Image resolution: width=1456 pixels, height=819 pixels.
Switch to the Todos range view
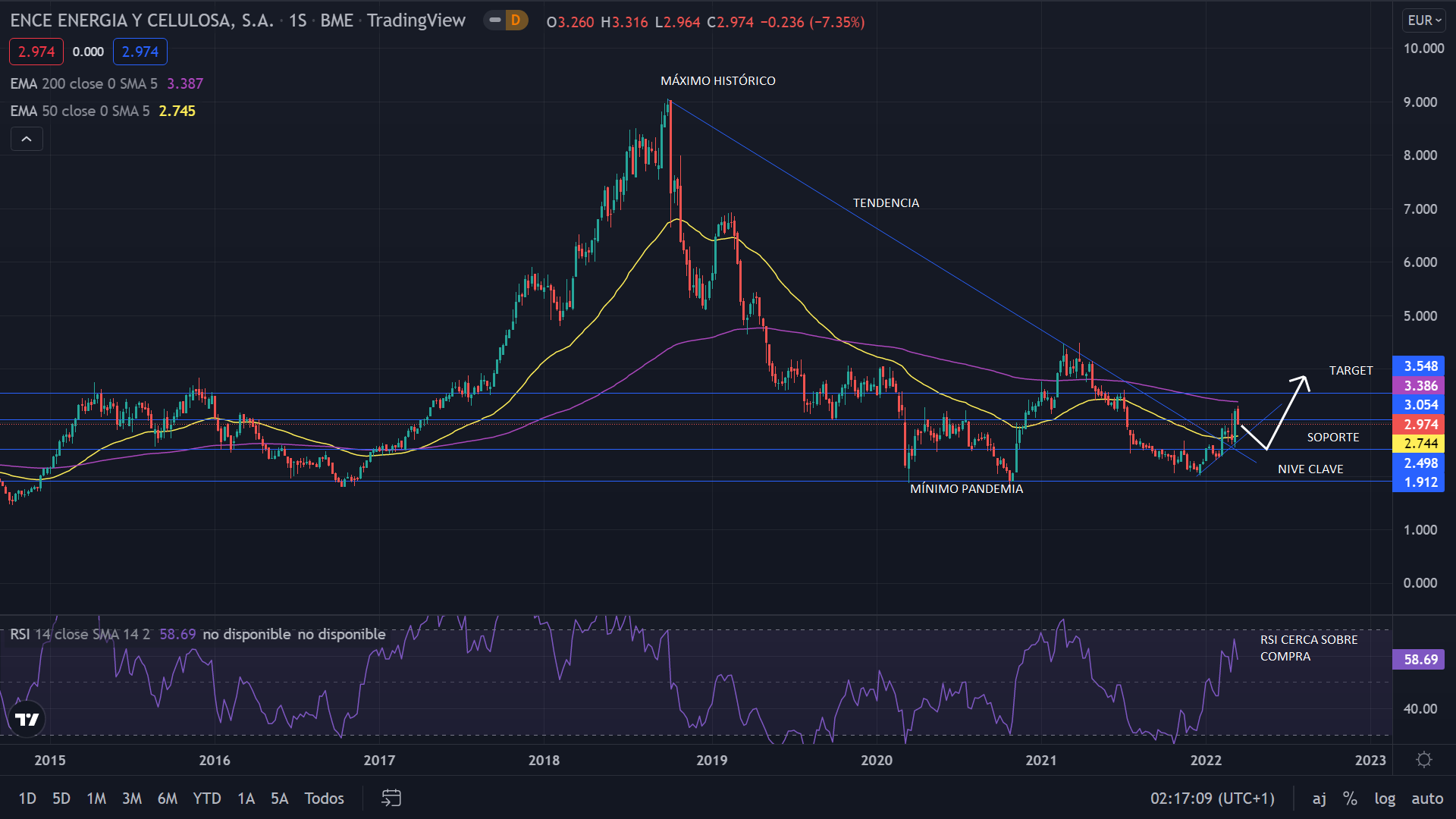tap(324, 799)
